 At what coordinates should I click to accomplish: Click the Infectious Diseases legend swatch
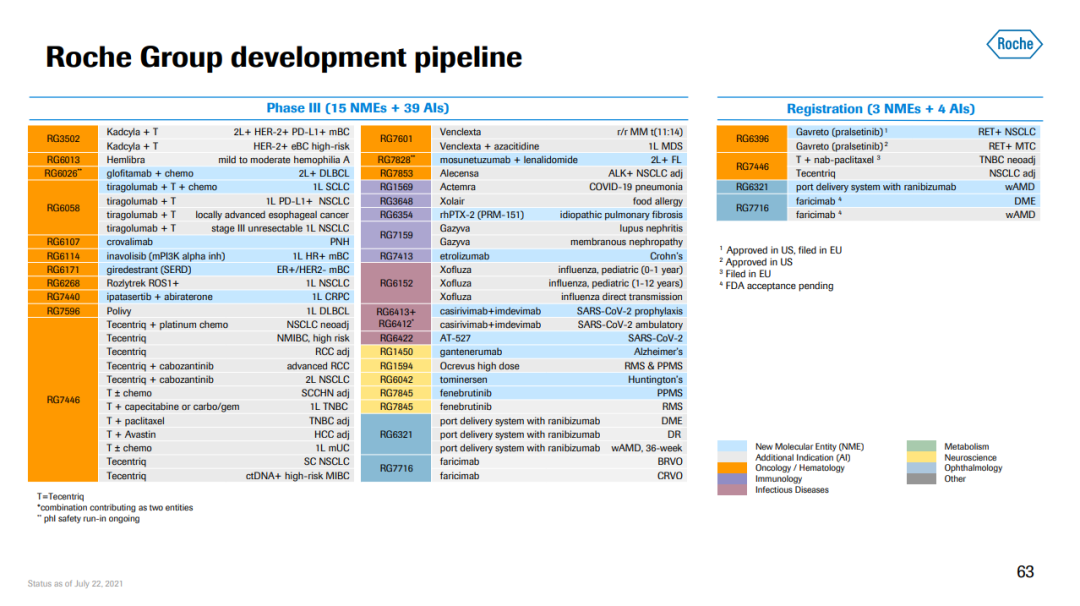tap(731, 490)
